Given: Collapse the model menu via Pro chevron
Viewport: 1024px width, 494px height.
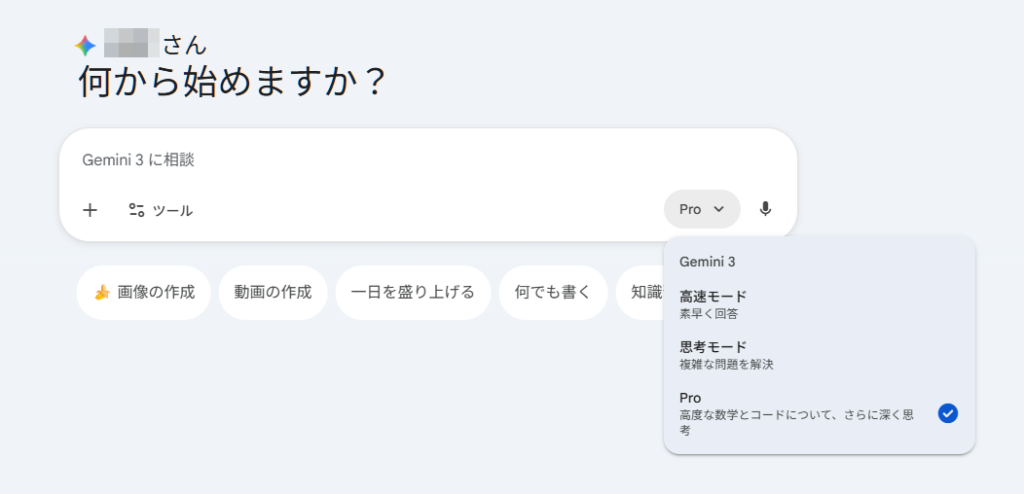Looking at the screenshot, I should (718, 210).
